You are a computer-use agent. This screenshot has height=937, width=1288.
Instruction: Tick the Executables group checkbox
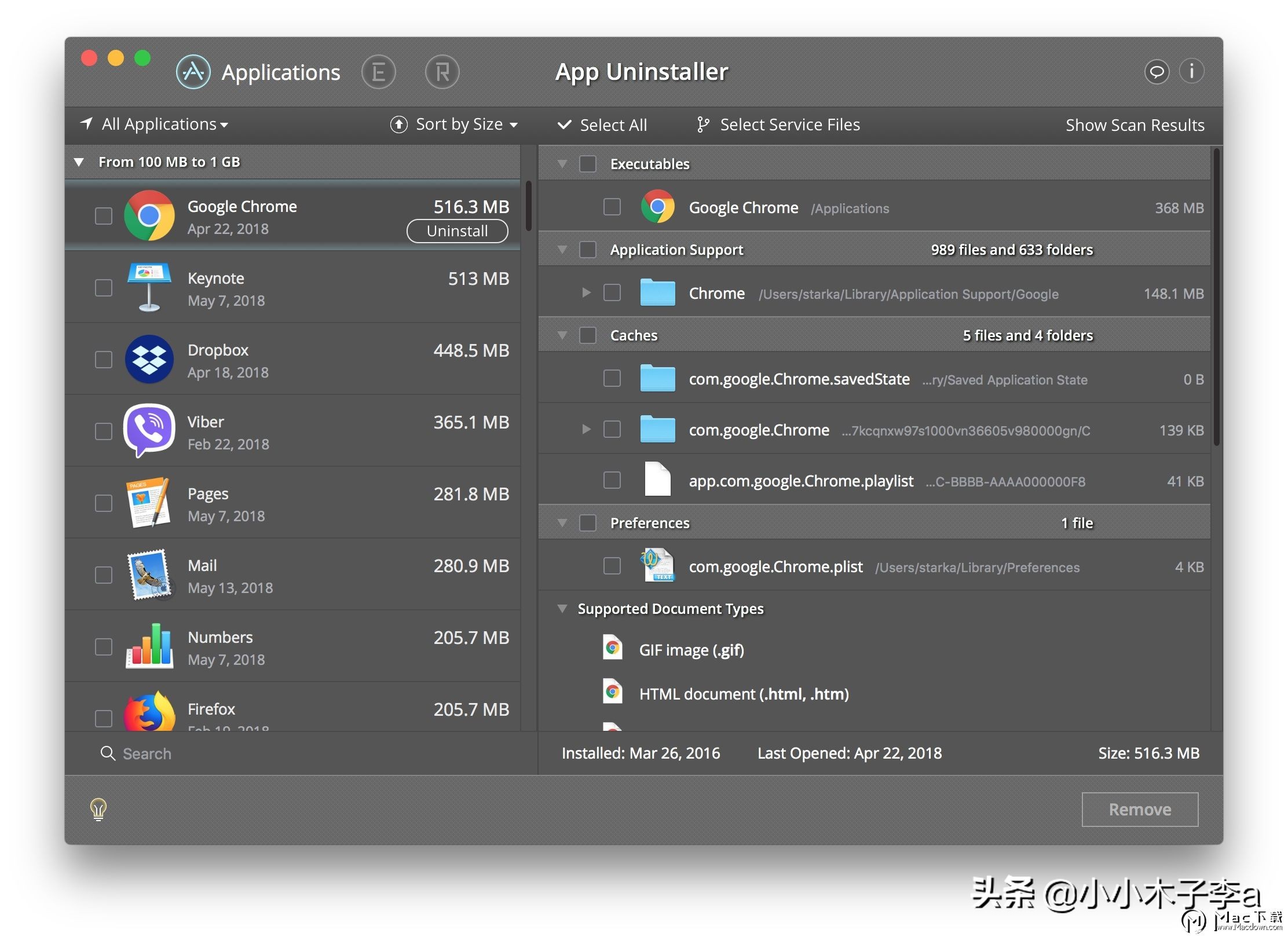click(x=588, y=164)
